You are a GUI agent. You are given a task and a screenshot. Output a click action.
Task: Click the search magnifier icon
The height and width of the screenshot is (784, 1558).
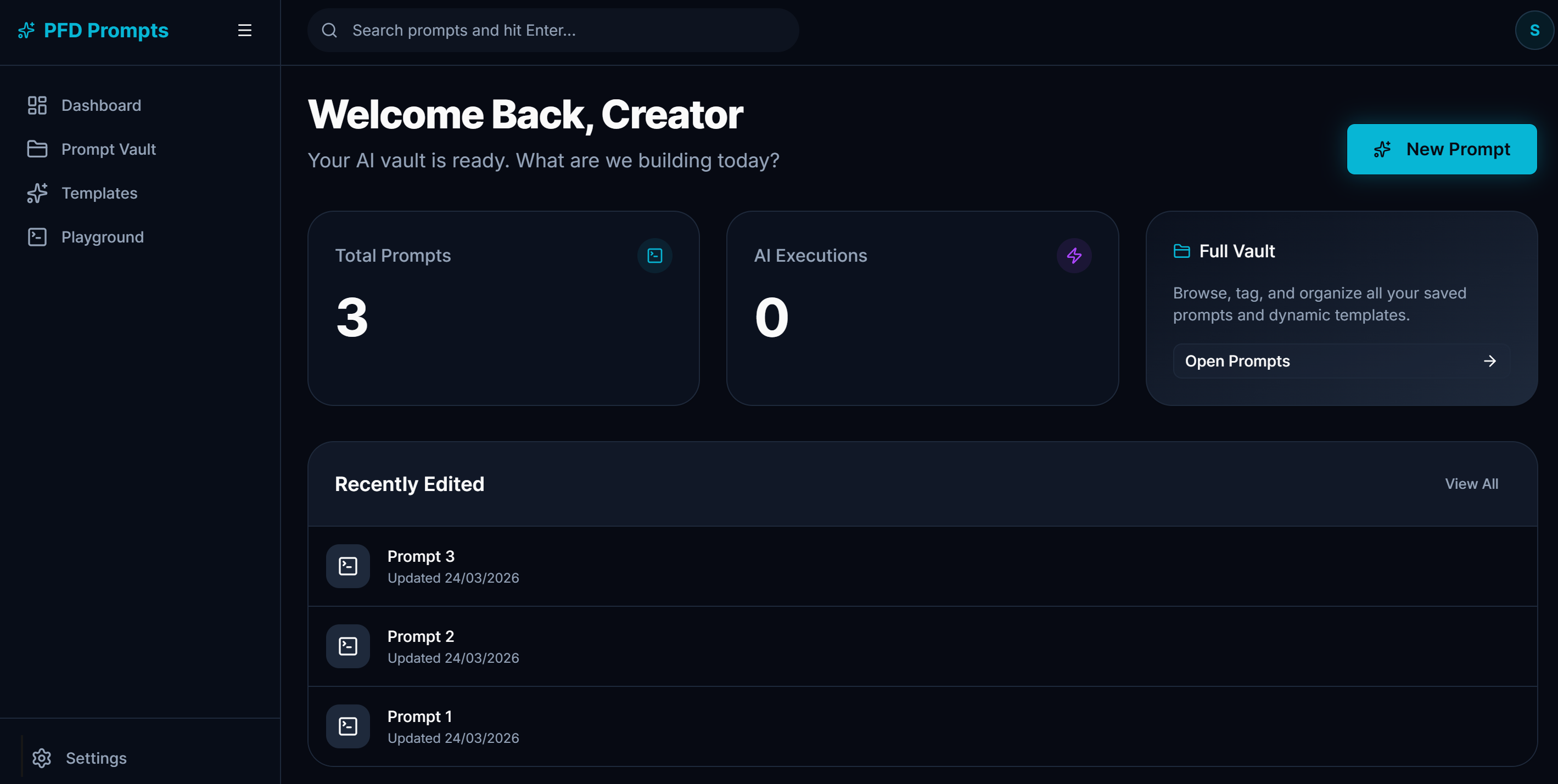[x=329, y=30]
